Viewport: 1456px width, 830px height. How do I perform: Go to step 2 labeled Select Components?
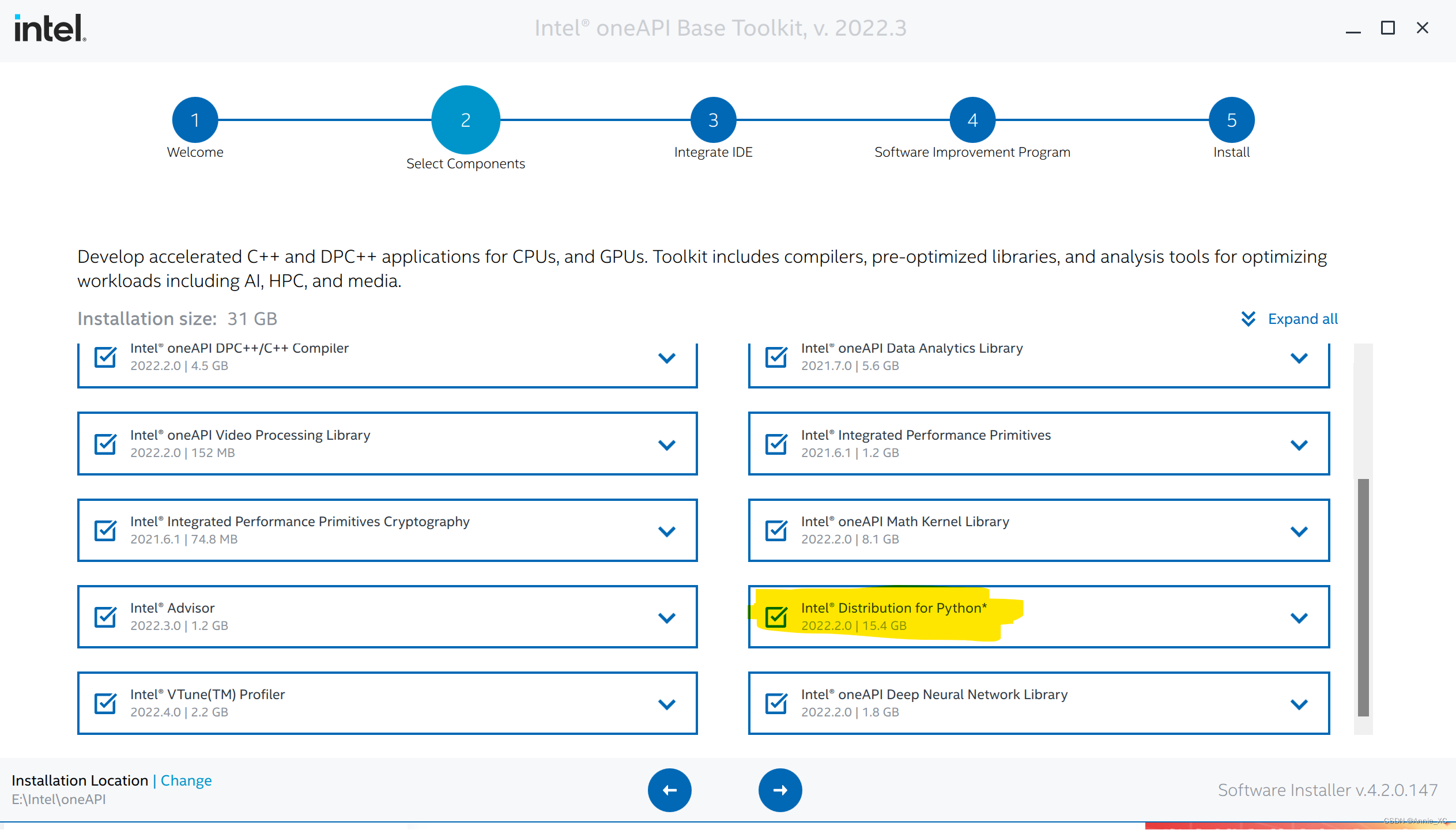[x=465, y=119]
